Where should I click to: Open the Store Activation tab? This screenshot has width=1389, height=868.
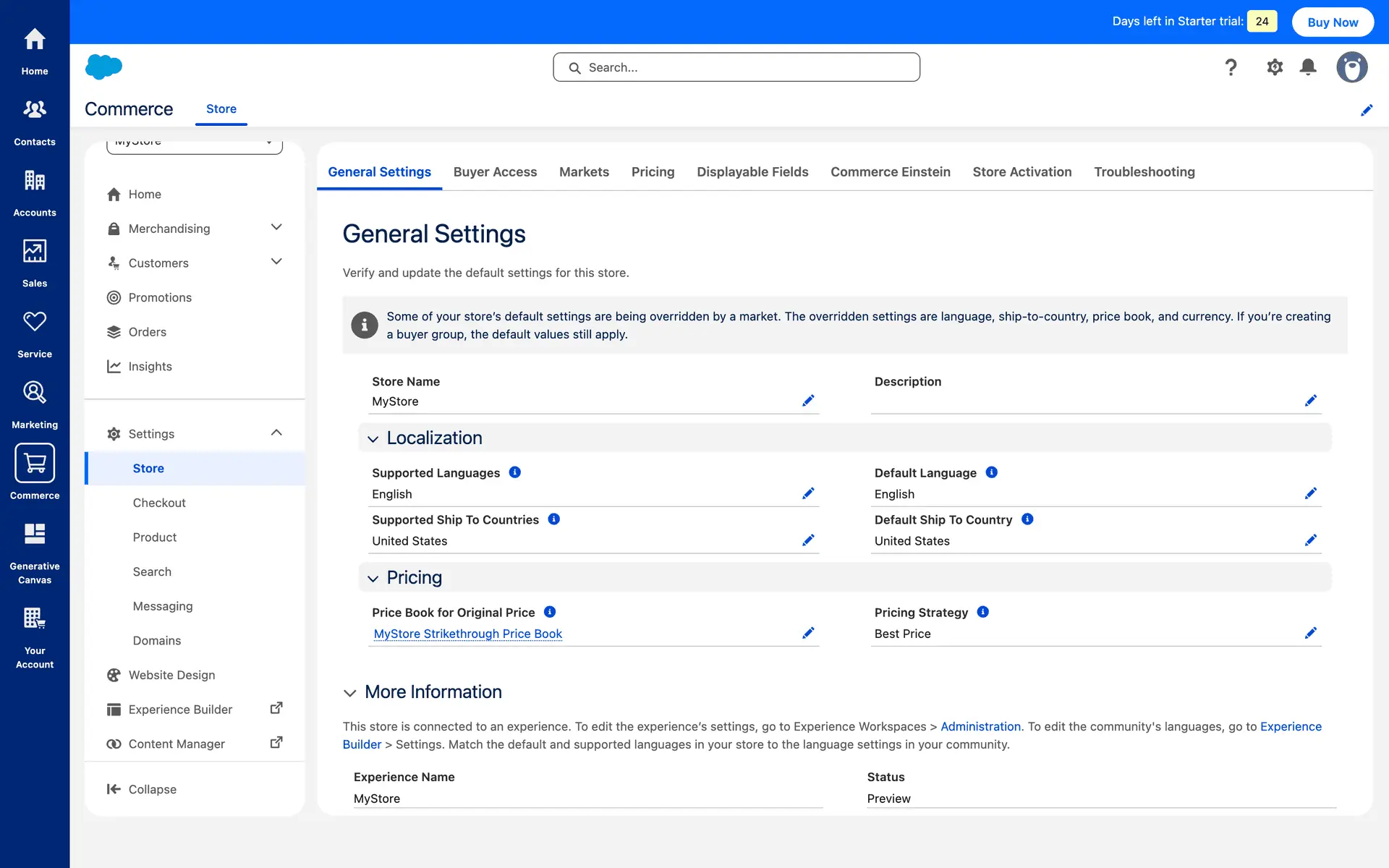pyautogui.click(x=1021, y=172)
